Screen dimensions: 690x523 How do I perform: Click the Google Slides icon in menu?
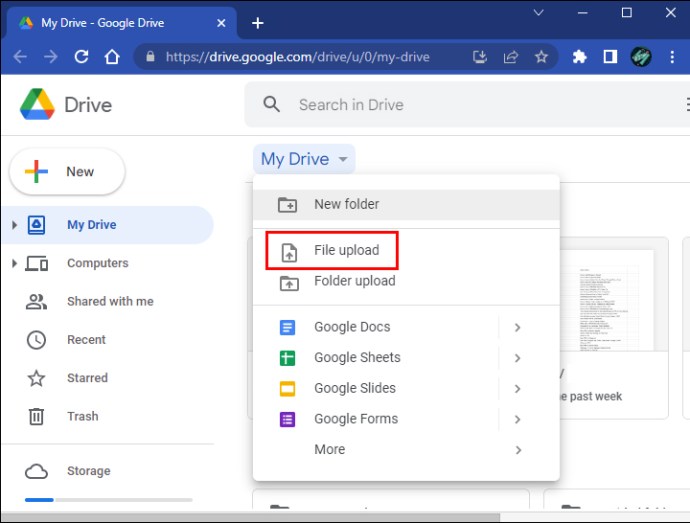pyautogui.click(x=288, y=388)
